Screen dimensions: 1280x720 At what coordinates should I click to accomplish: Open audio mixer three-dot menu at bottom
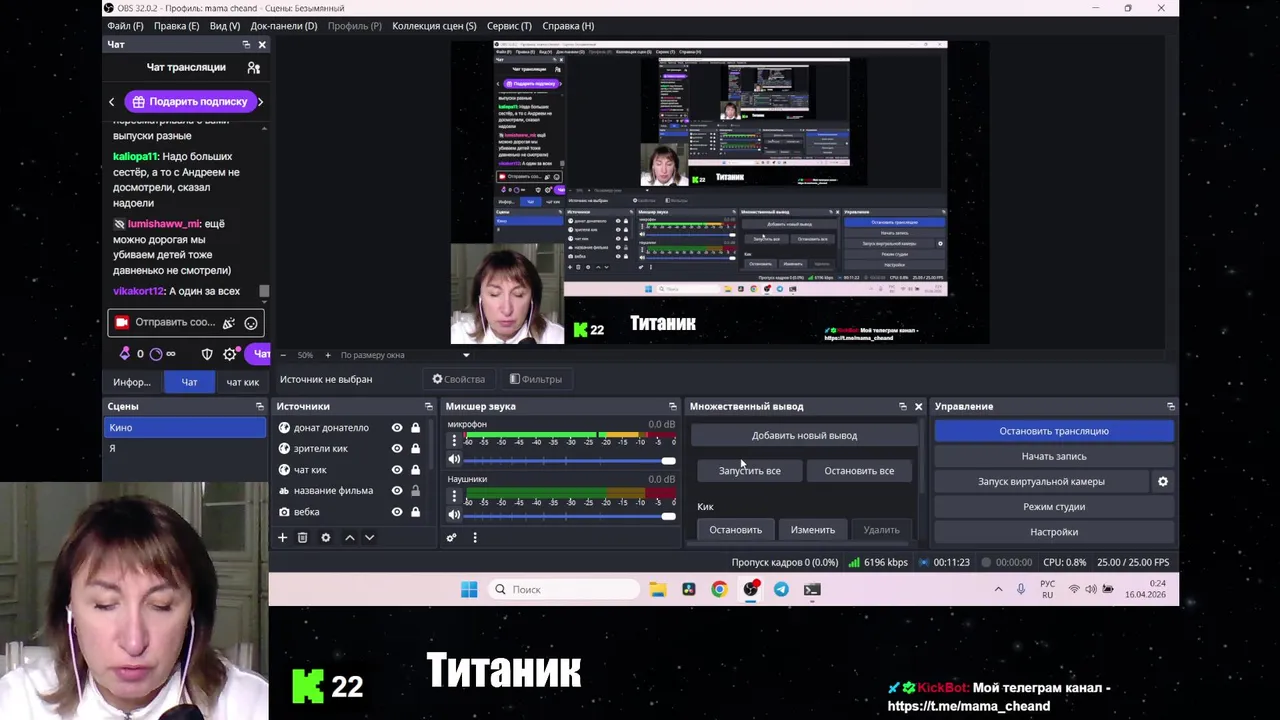(x=475, y=538)
